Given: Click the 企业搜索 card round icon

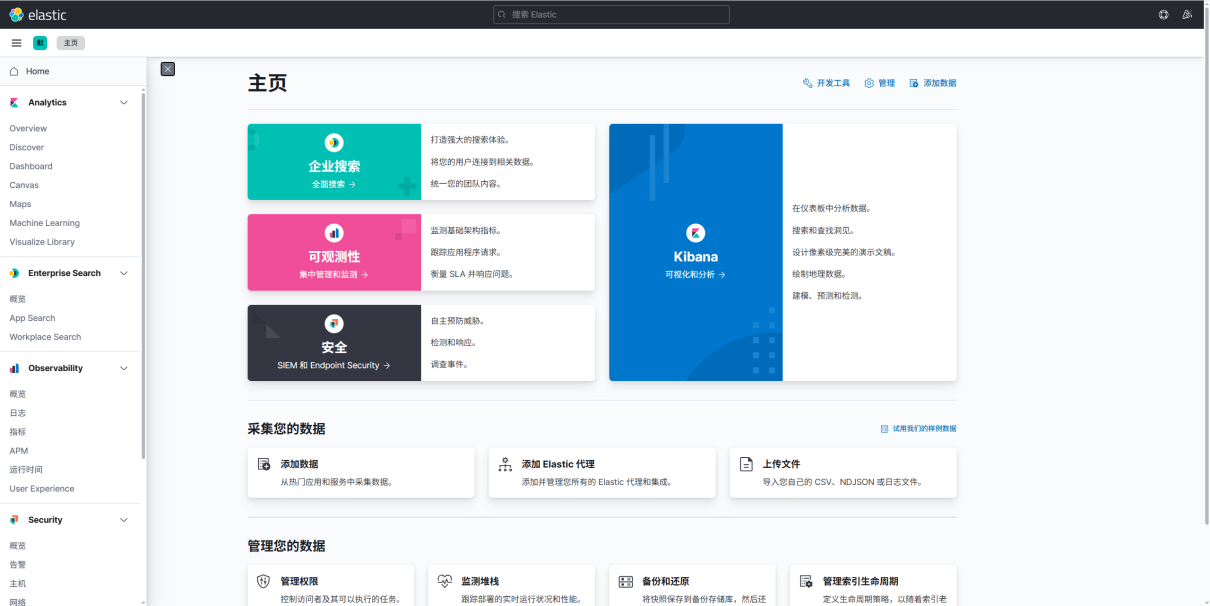Looking at the screenshot, I should click(334, 142).
